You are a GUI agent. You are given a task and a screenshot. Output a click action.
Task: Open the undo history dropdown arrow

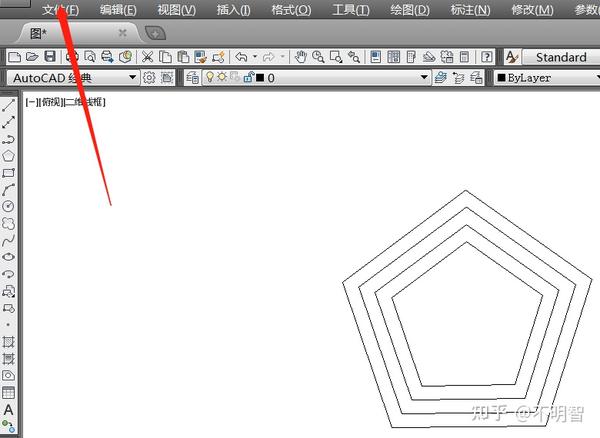coord(255,57)
